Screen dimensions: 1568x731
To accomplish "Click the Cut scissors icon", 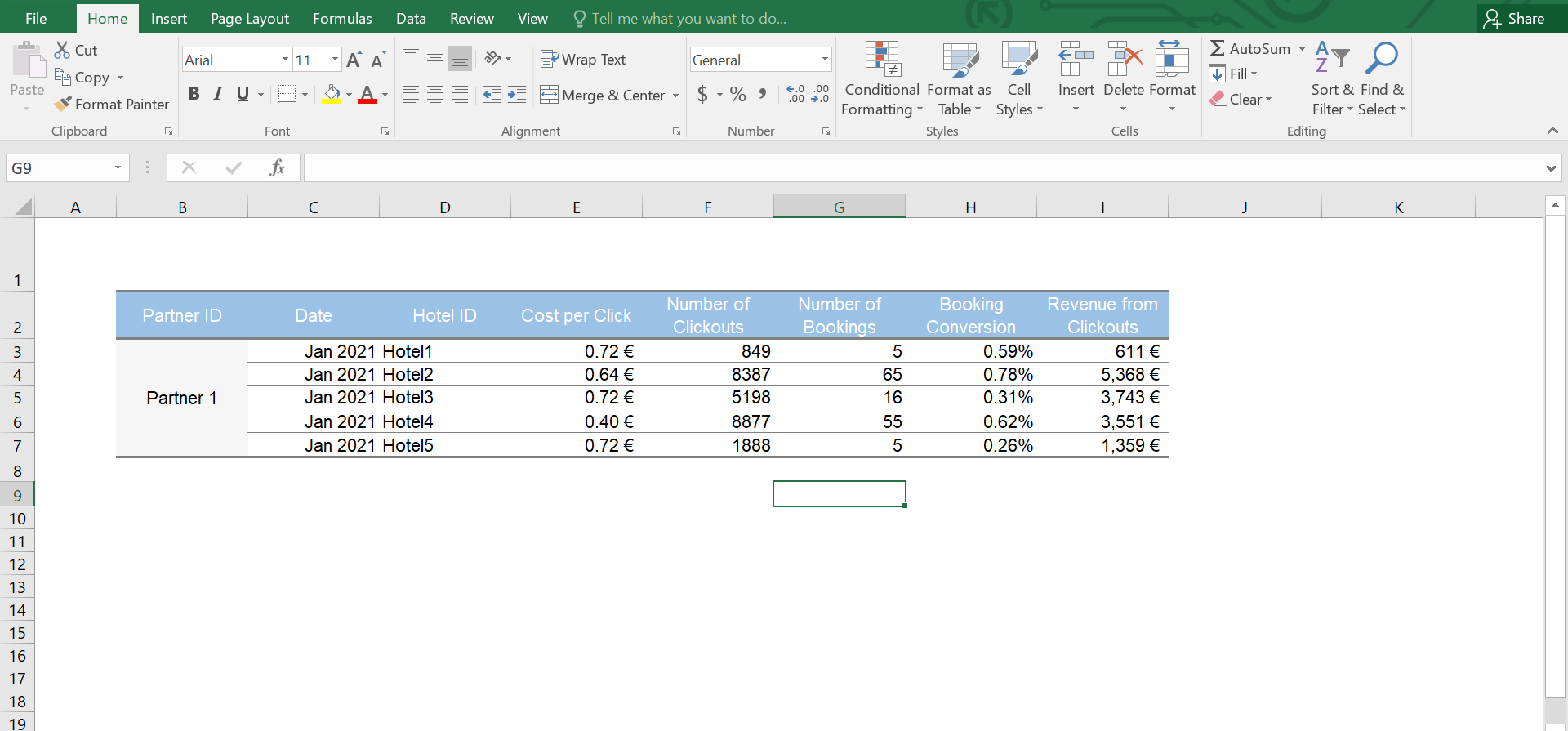I will coord(62,50).
